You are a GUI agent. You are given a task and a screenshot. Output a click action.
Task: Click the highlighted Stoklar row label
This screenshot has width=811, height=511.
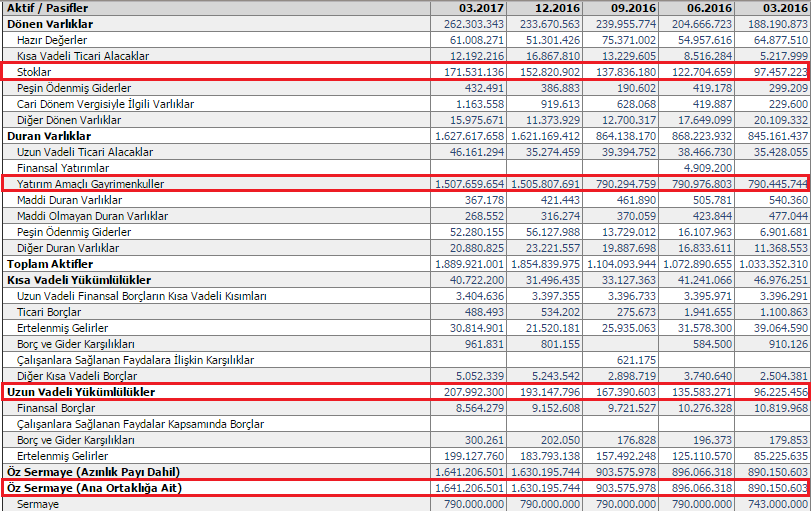(x=34, y=72)
